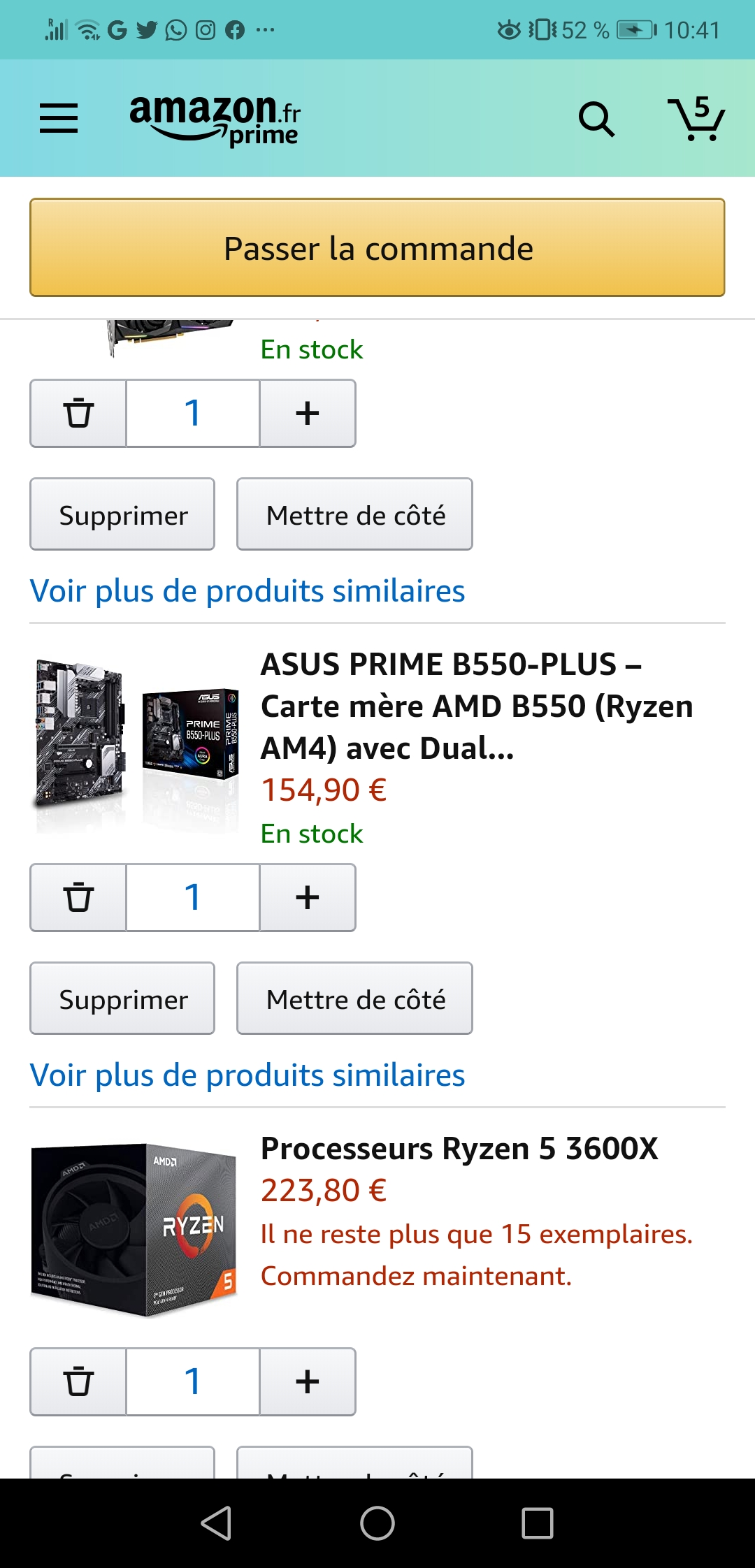Increase quantity of topmost cart item

(x=308, y=414)
